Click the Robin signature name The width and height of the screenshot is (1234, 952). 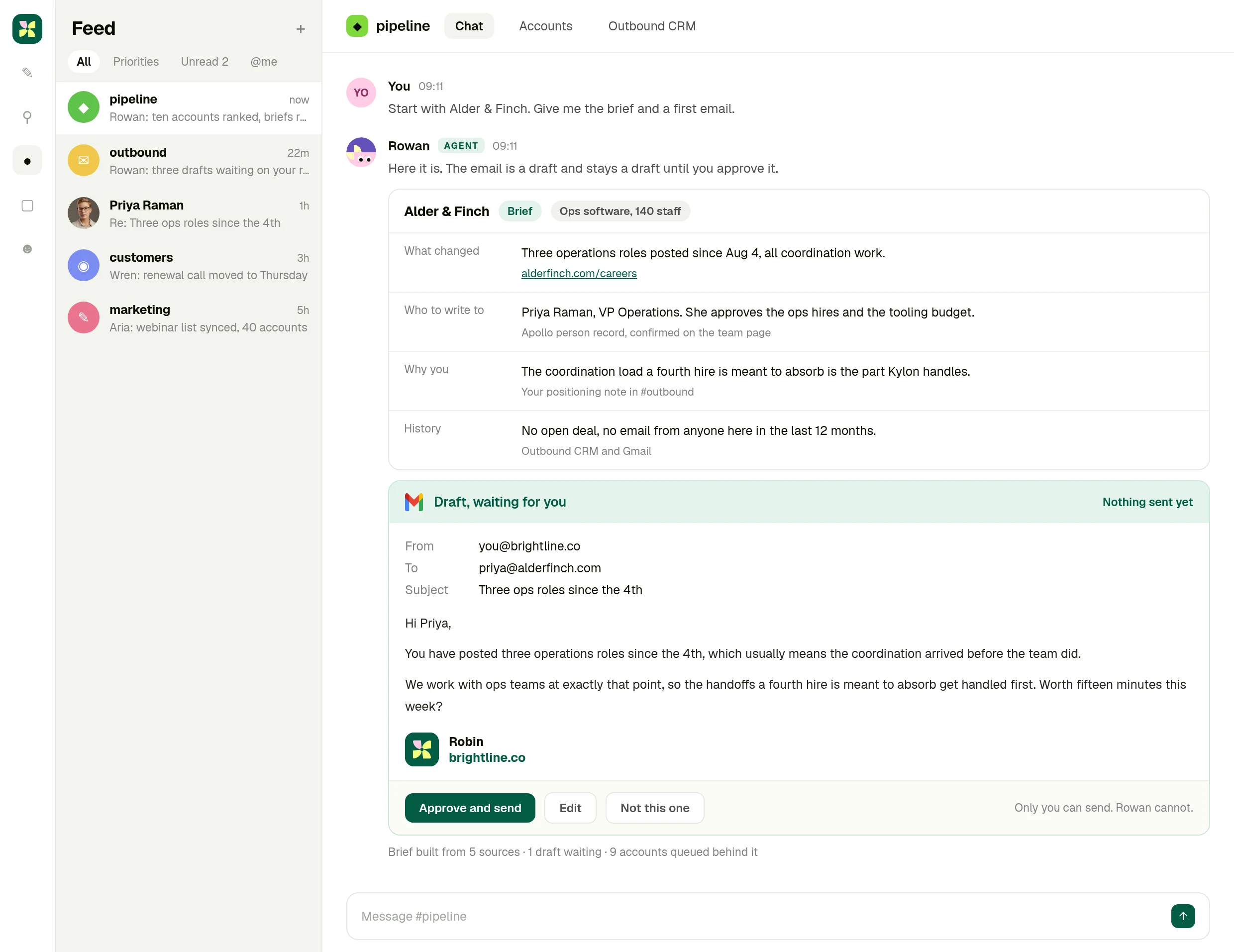pyautogui.click(x=466, y=741)
